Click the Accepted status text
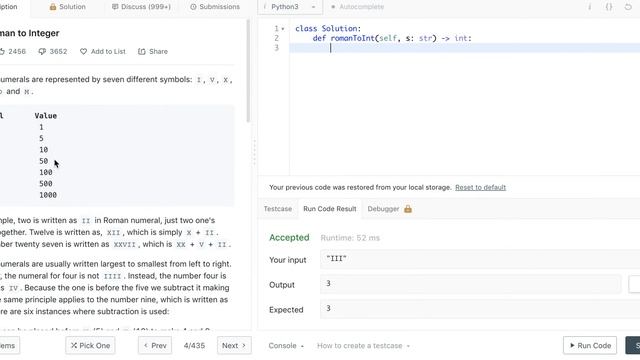Viewport: 640px width, 360px height. tap(289, 238)
